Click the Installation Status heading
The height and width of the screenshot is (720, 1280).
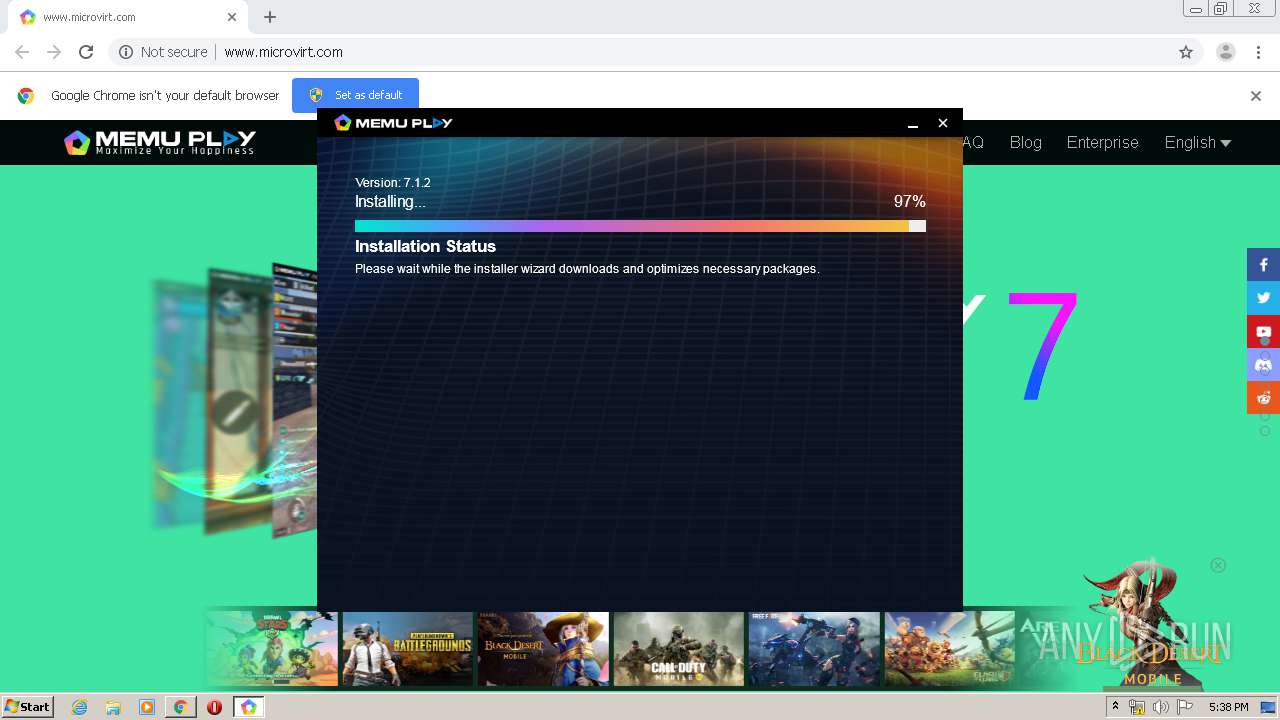coord(425,246)
